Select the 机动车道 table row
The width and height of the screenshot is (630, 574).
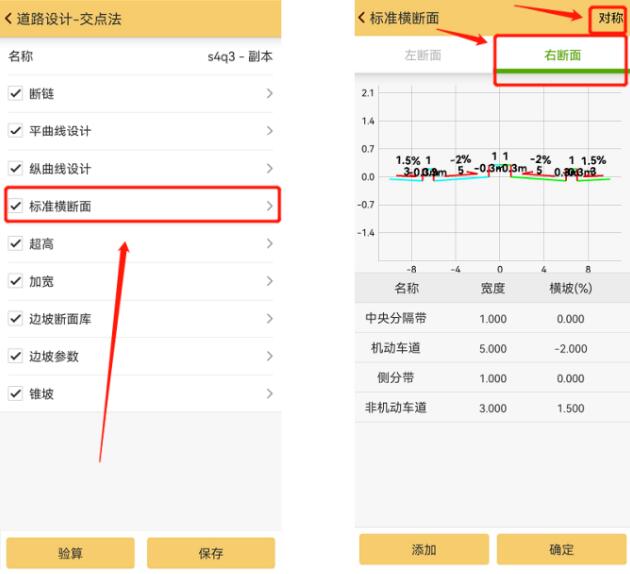pyautogui.click(x=492, y=348)
